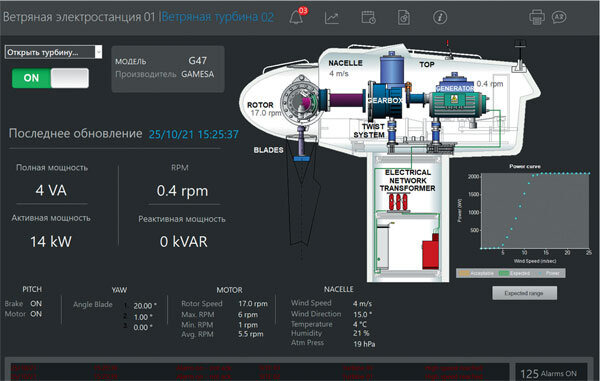
Task: Click the language speech bubble icon
Action: (x=559, y=17)
